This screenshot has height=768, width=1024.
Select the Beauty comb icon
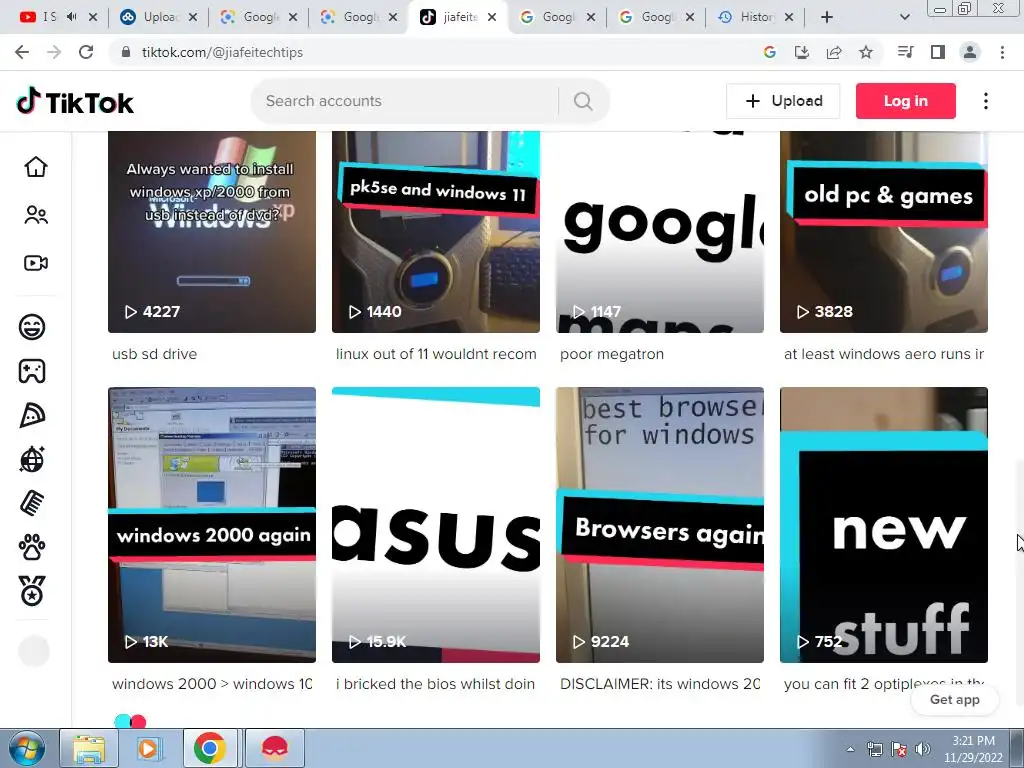(x=32, y=504)
